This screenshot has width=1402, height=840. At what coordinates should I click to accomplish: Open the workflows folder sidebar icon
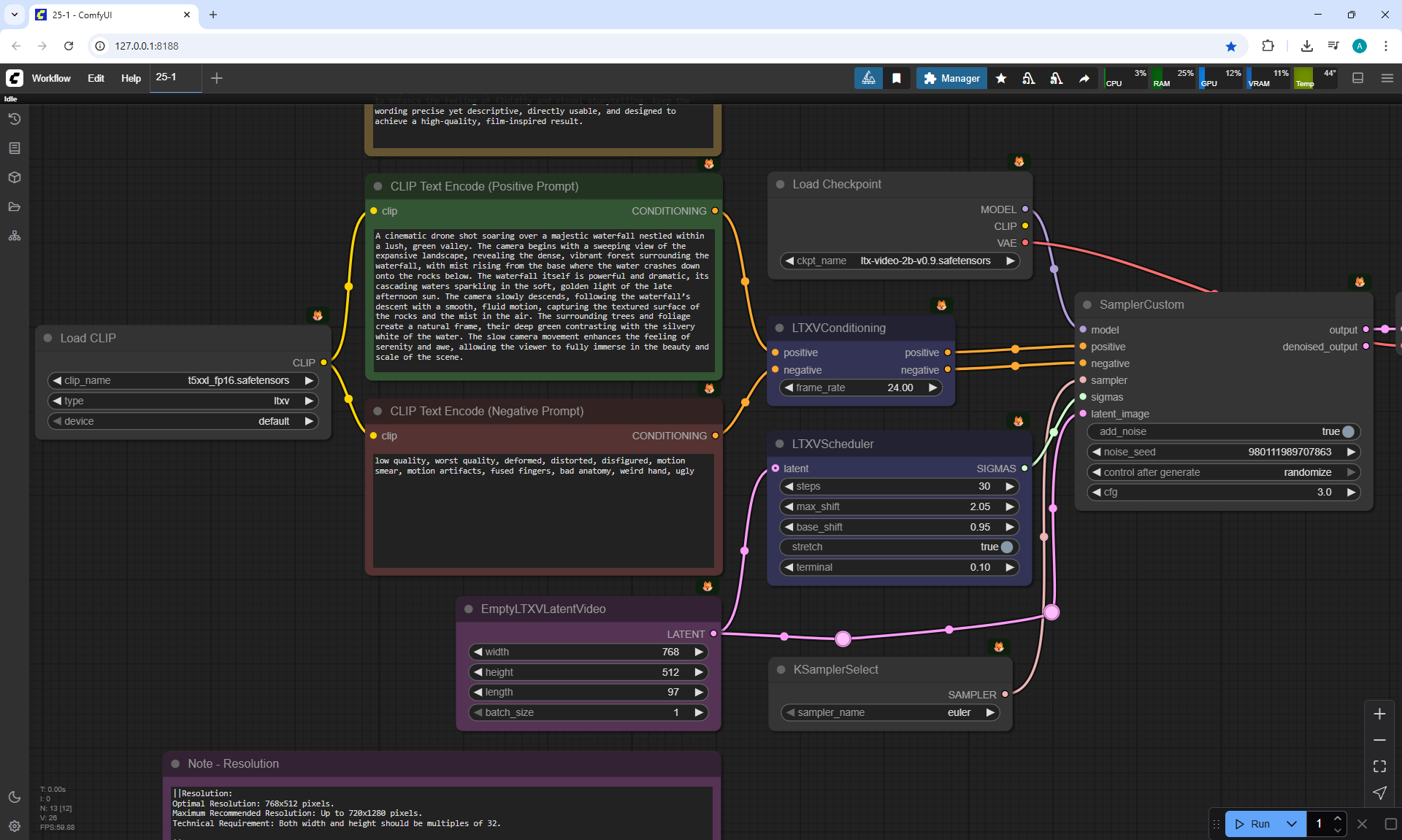tap(15, 207)
